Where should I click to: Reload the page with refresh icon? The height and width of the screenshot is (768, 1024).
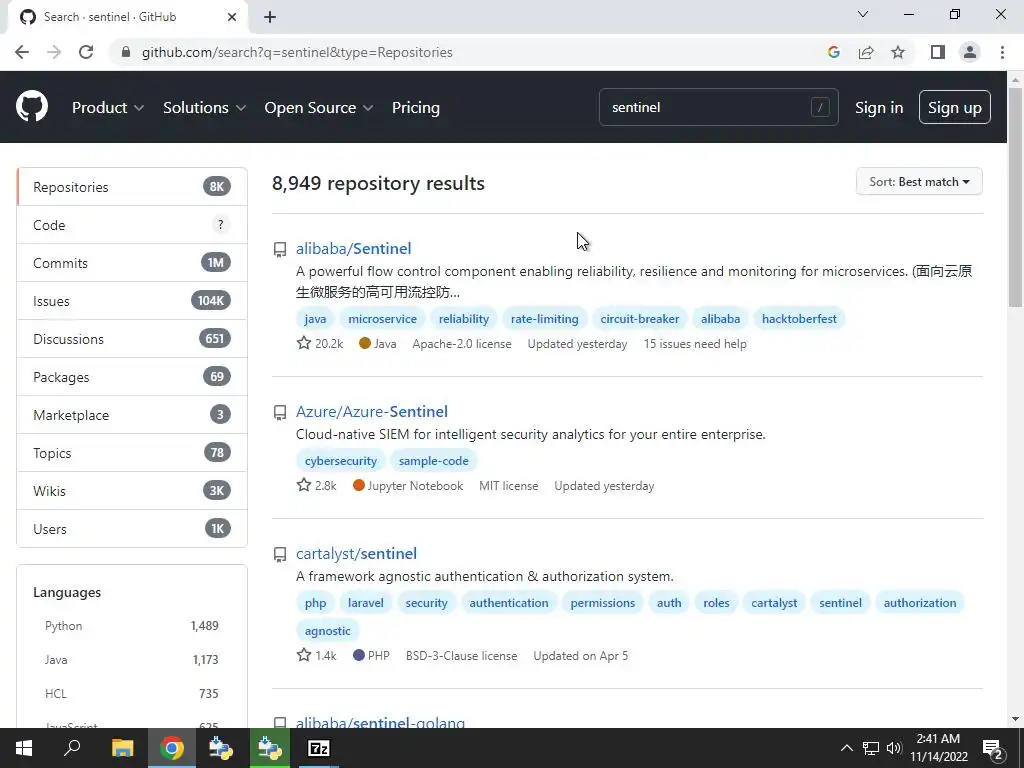pyautogui.click(x=86, y=52)
